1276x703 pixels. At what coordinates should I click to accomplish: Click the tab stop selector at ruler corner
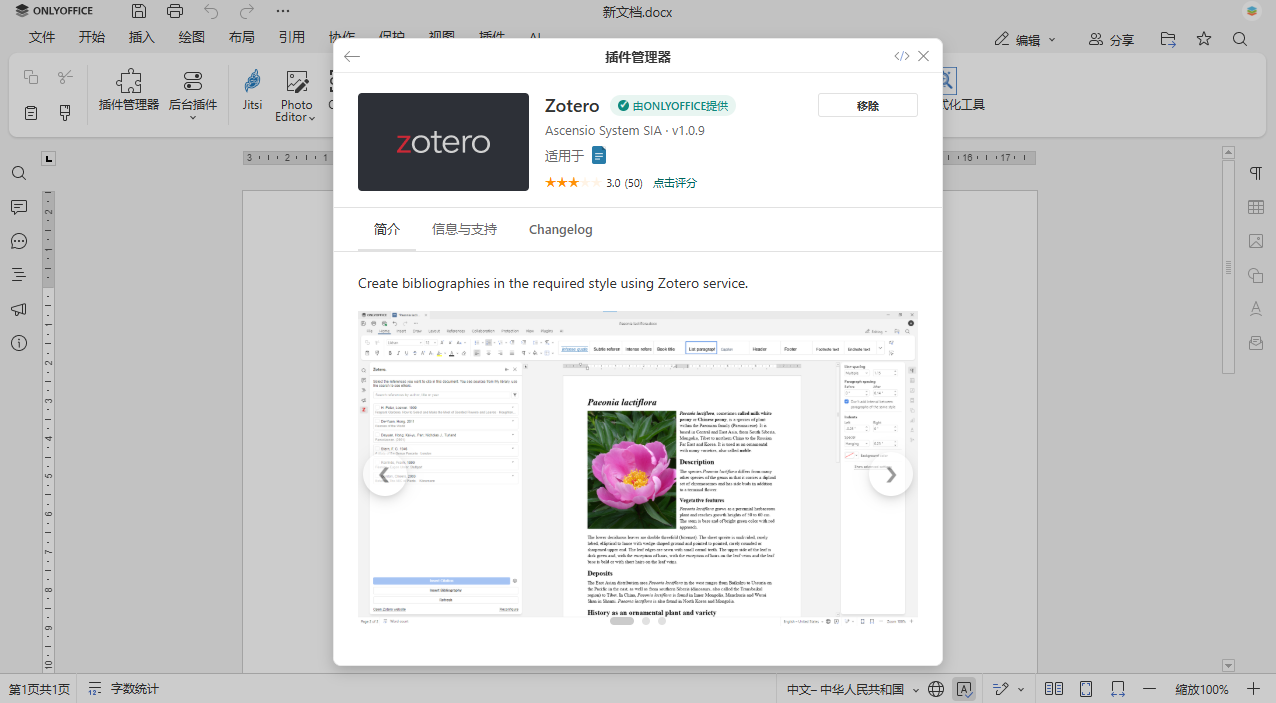pos(49,158)
